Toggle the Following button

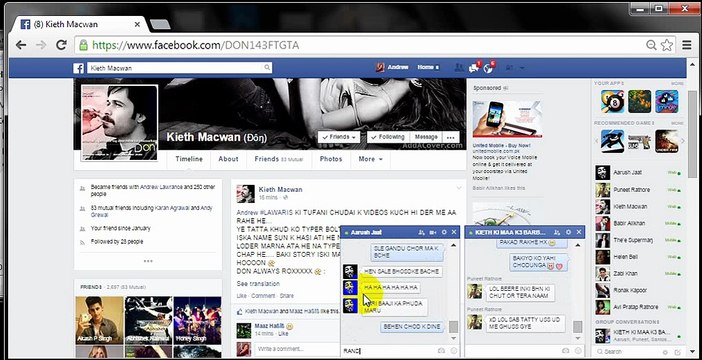pos(388,137)
